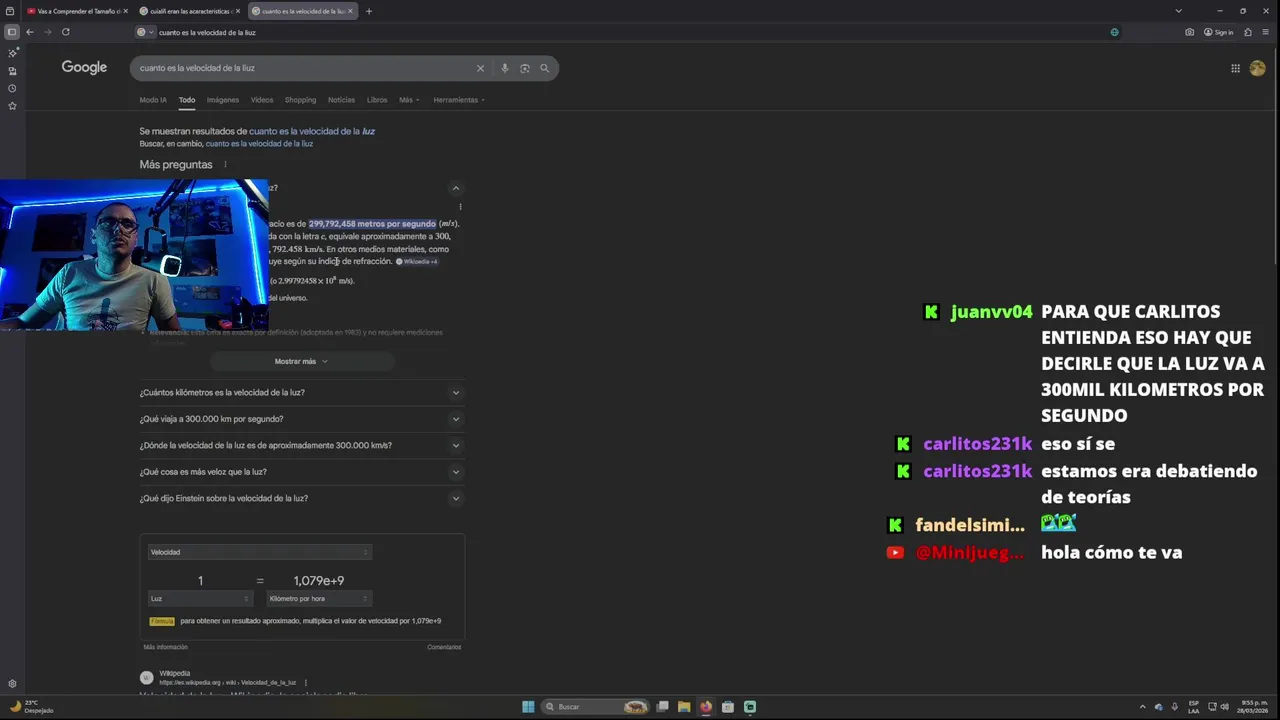Open the list all tabs chevron
The image size is (1280, 720).
pyautogui.click(x=1179, y=11)
